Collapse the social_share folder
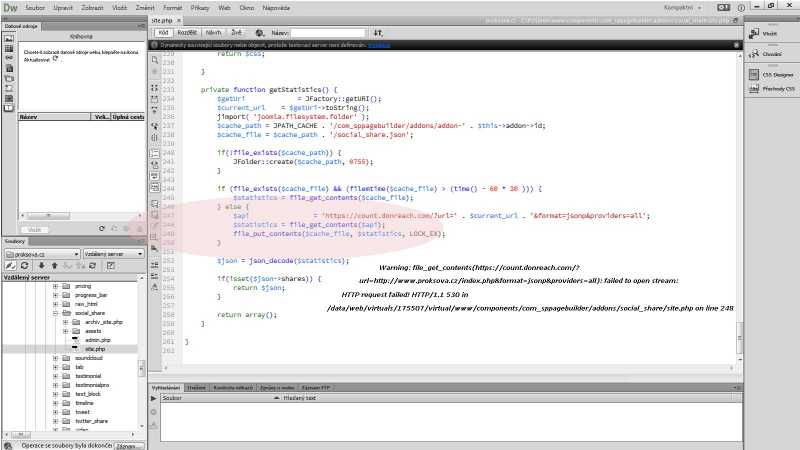This screenshot has height=450, width=800. tap(55, 313)
